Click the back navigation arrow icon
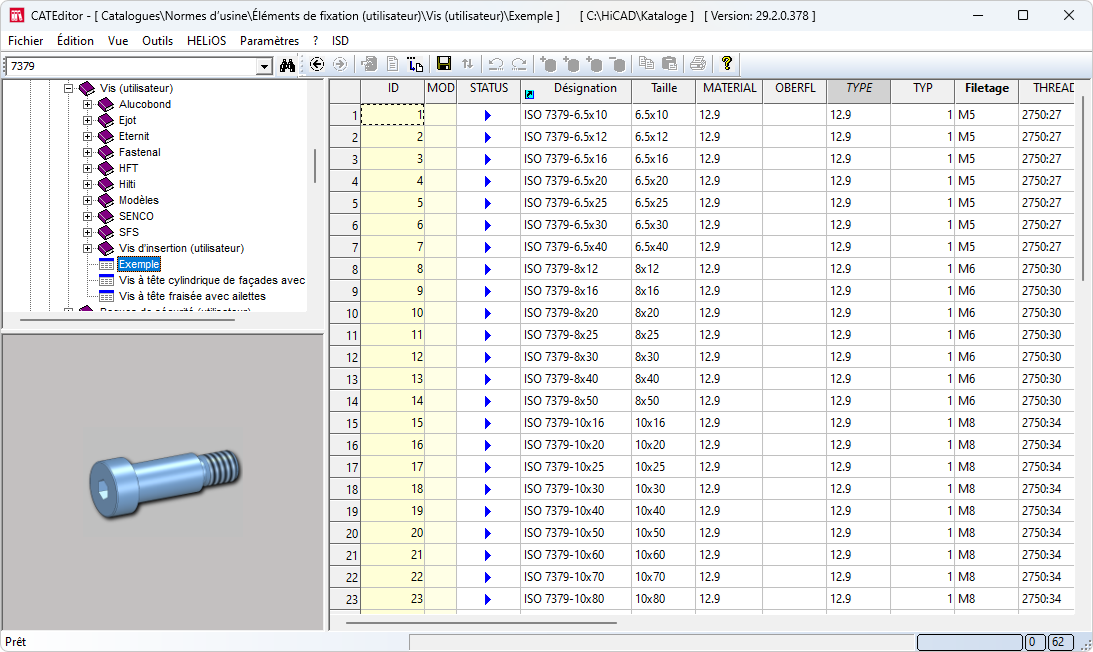This screenshot has height=652, width=1093. click(317, 64)
